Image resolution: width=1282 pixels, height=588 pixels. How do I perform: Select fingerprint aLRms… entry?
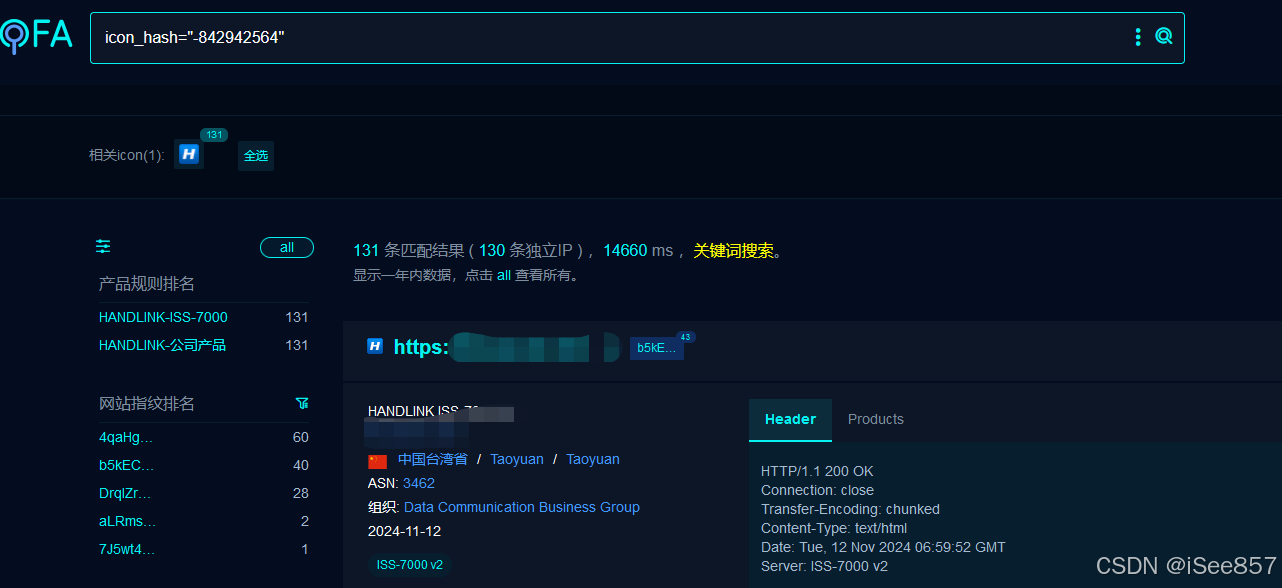pos(127,521)
